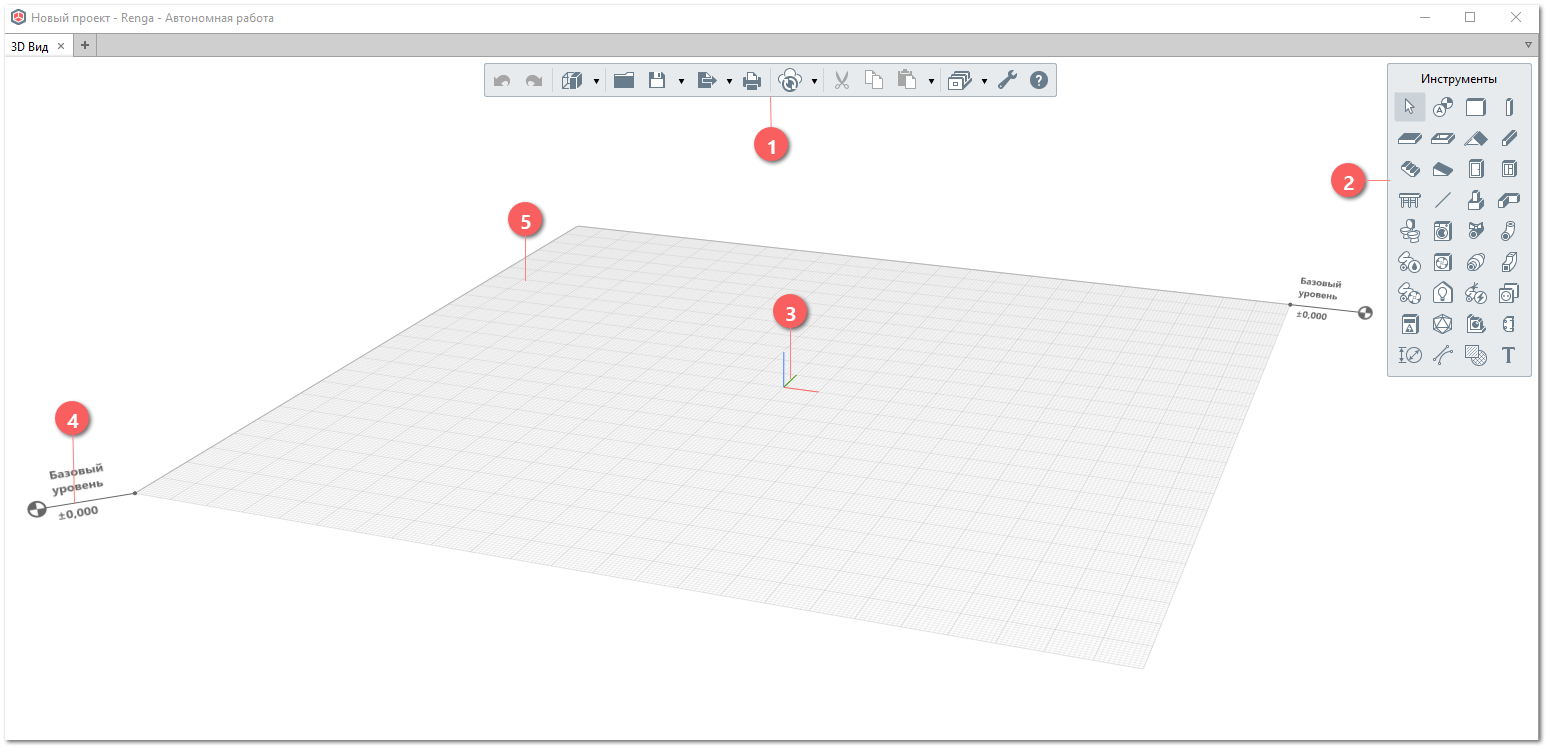Select the Beam tool

click(1509, 138)
